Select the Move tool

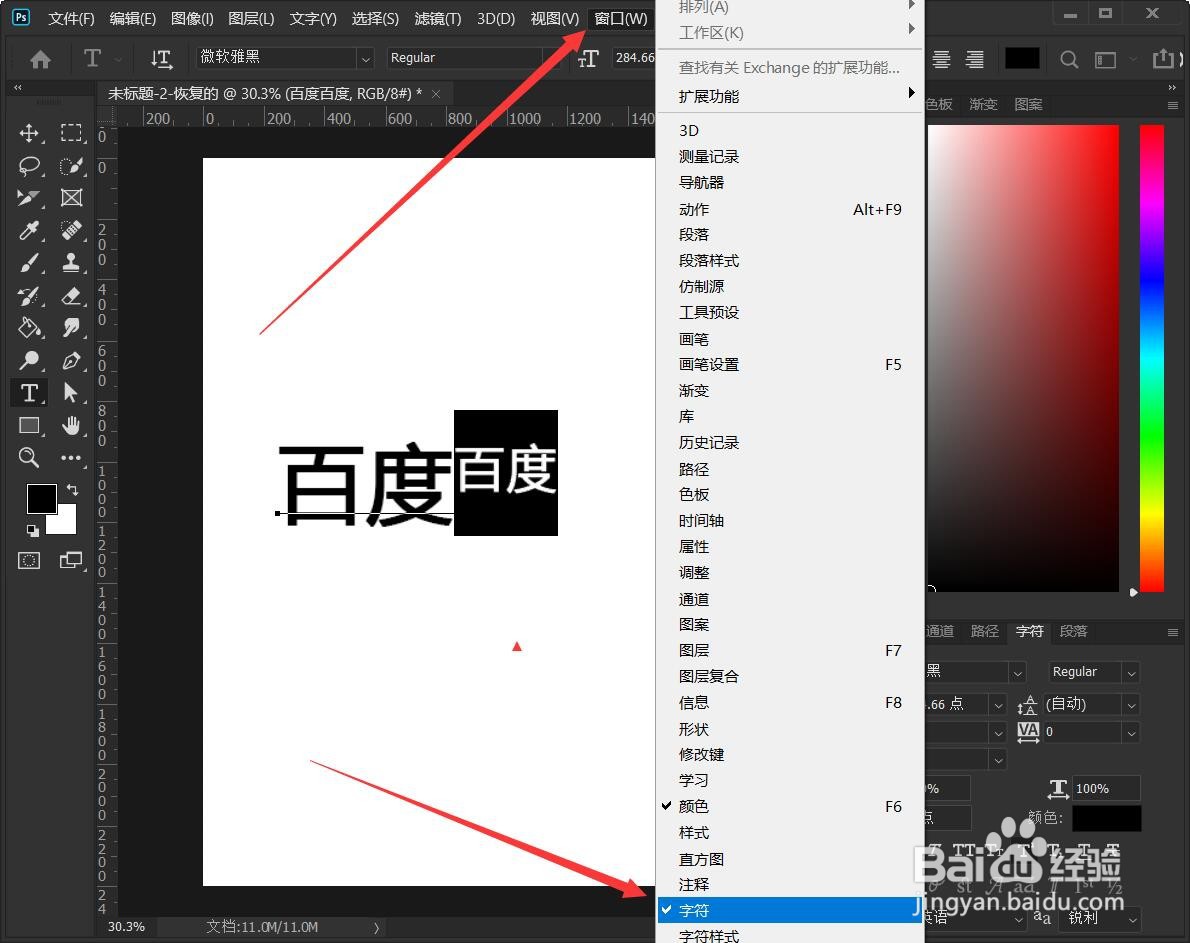[x=29, y=134]
